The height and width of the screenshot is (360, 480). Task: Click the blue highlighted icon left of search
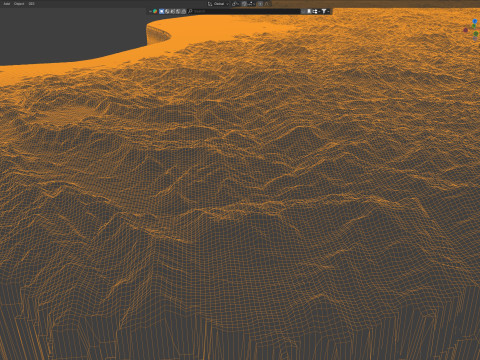click(x=162, y=11)
